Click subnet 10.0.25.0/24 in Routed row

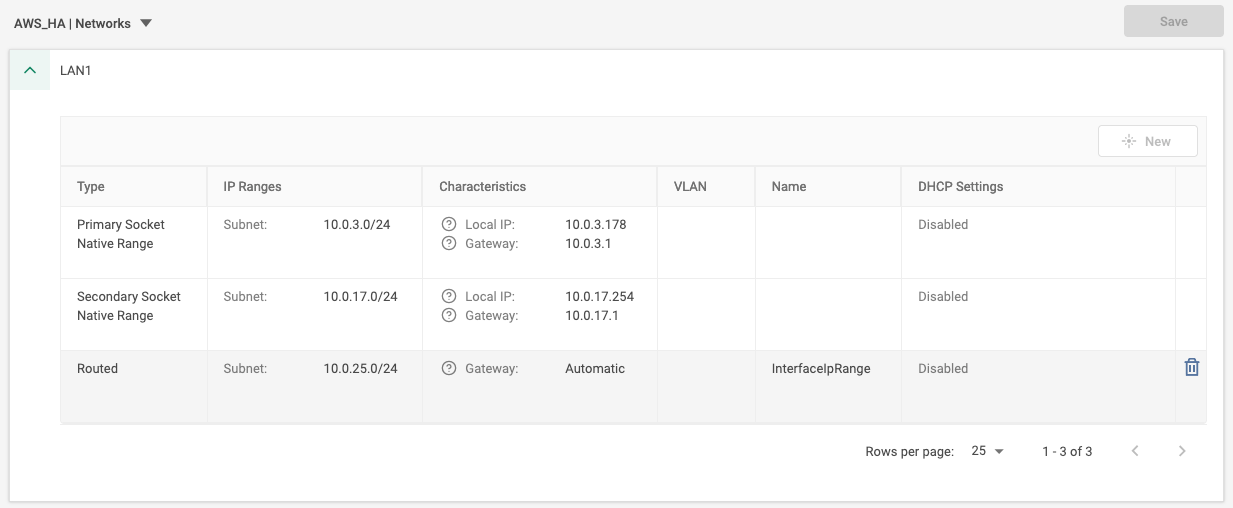click(x=360, y=369)
